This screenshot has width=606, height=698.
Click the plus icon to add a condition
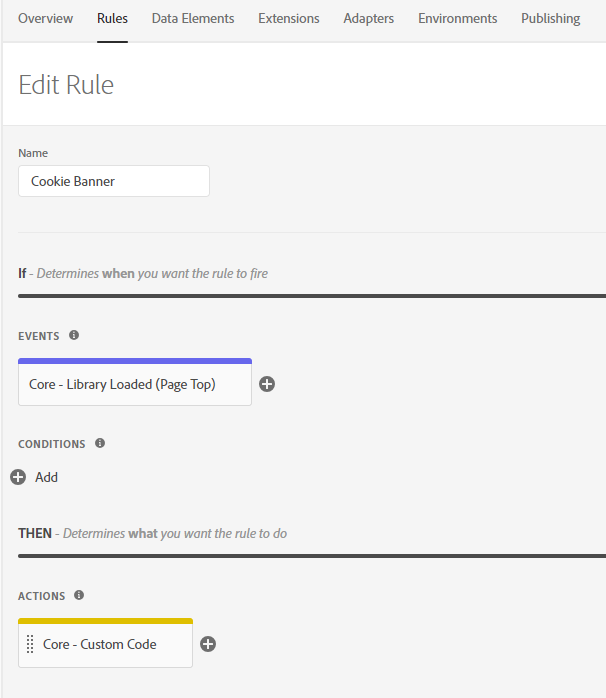tap(18, 477)
